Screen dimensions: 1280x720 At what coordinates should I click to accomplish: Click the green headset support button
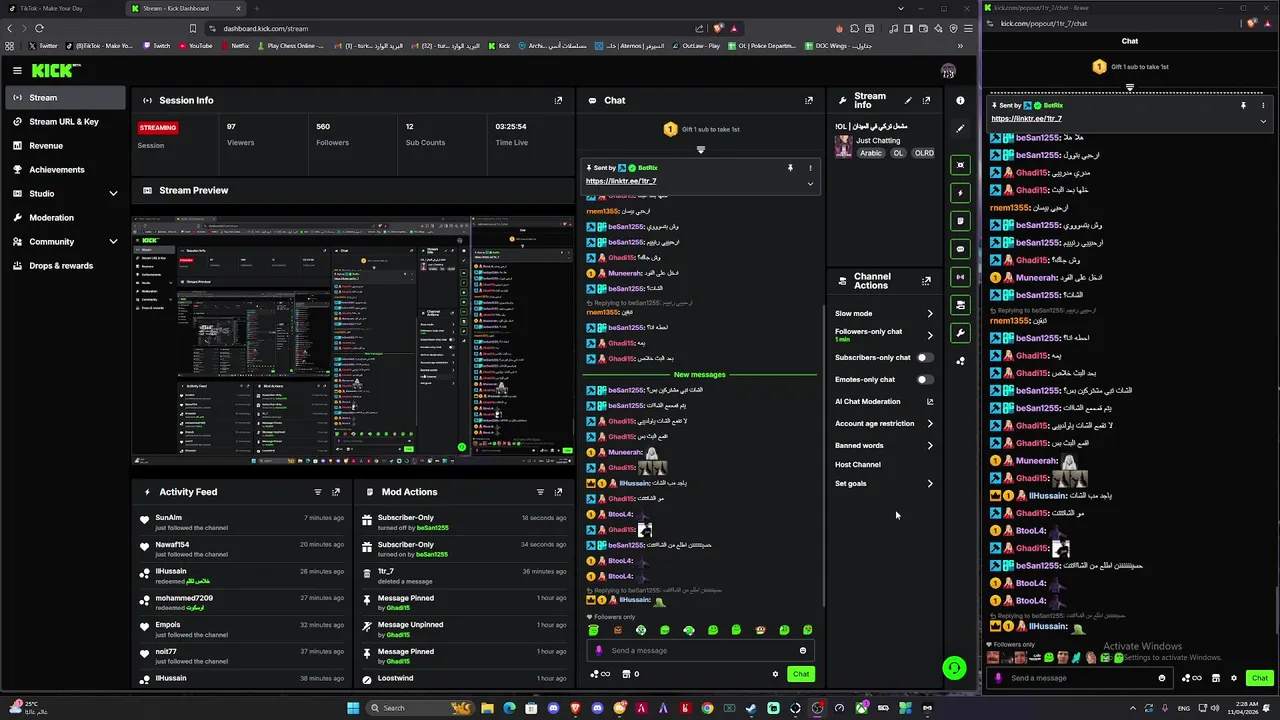coord(954,668)
